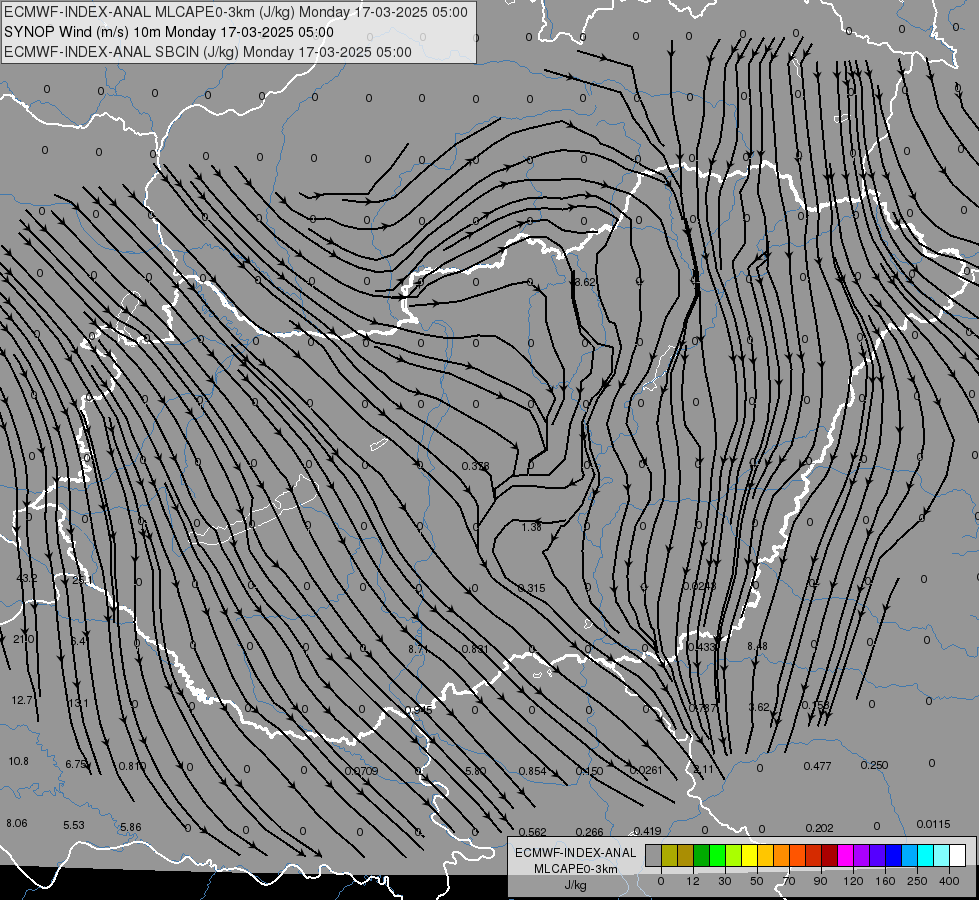Screen dimensions: 979x900
Task: Click the 0.0261 value on map
Action: point(646,771)
